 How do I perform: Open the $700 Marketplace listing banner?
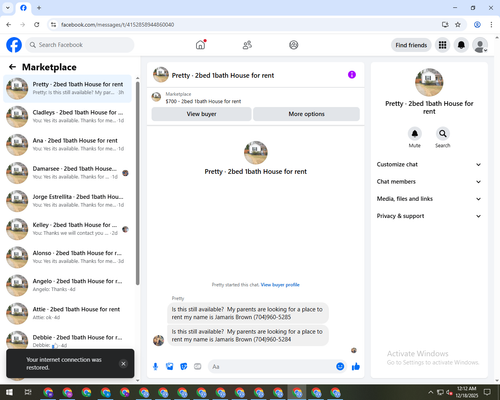click(255, 98)
